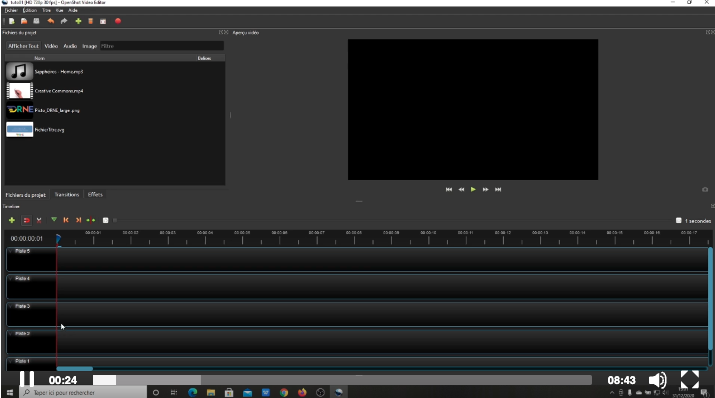Pause the tutorial video player
This screenshot has width=715, height=398.
point(27,379)
